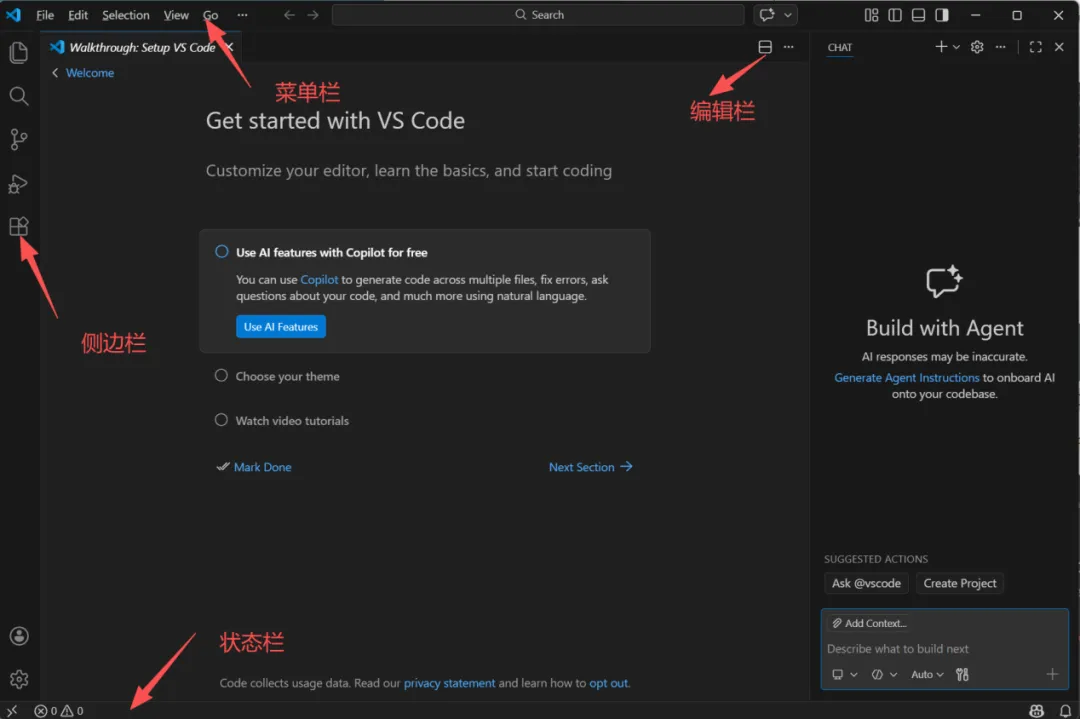Select Use AI features step radio
The image size is (1080, 719).
221,251
